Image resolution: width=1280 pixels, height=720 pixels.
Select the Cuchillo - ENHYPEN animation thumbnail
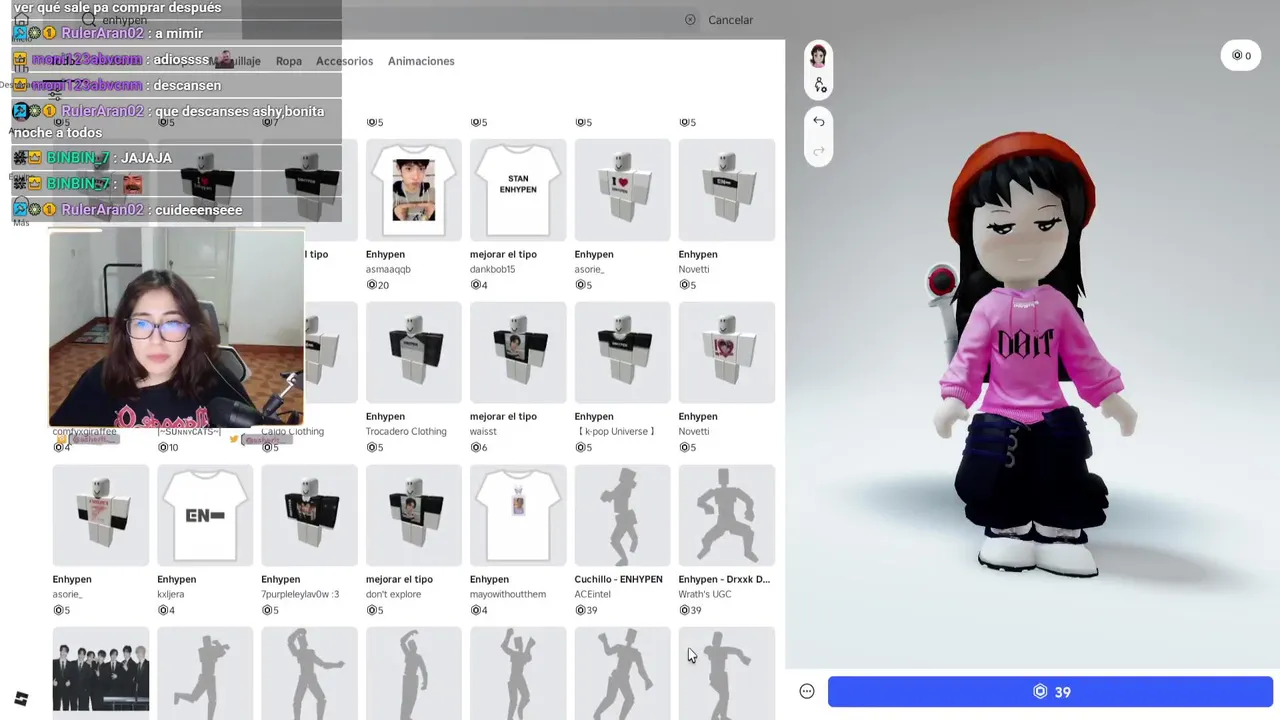622,515
